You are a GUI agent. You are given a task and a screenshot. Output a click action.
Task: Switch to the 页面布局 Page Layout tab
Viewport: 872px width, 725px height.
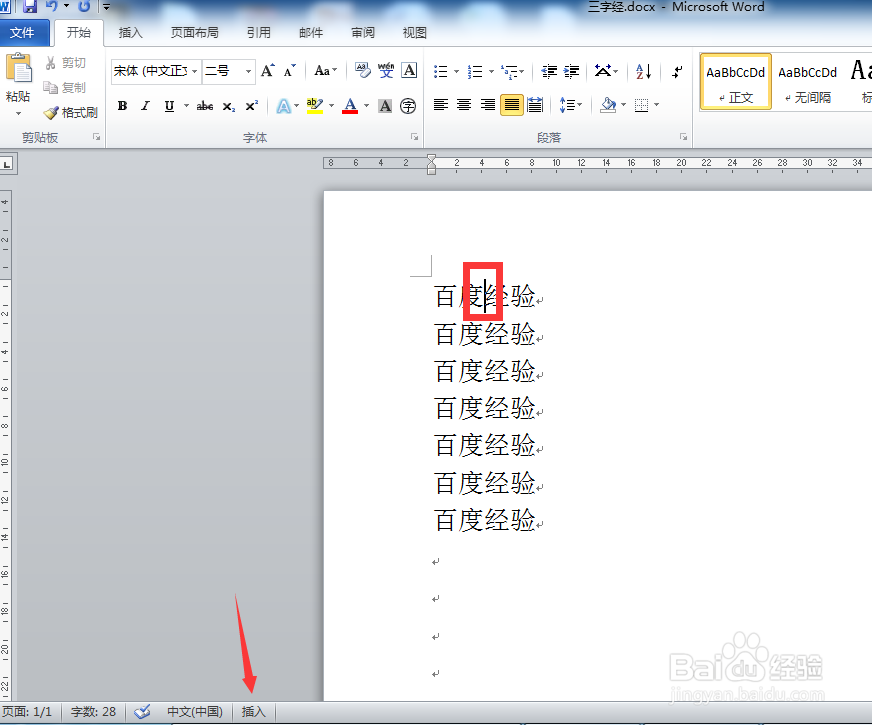194,33
